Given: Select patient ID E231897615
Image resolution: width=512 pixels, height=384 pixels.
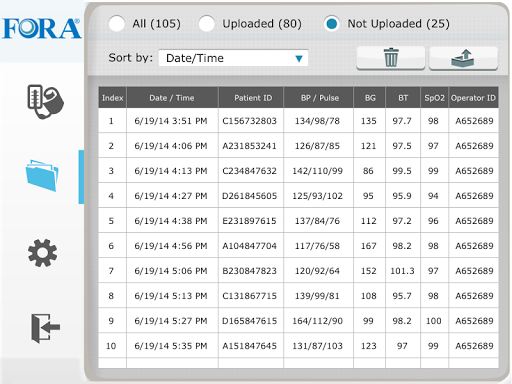Looking at the screenshot, I should (x=250, y=221).
